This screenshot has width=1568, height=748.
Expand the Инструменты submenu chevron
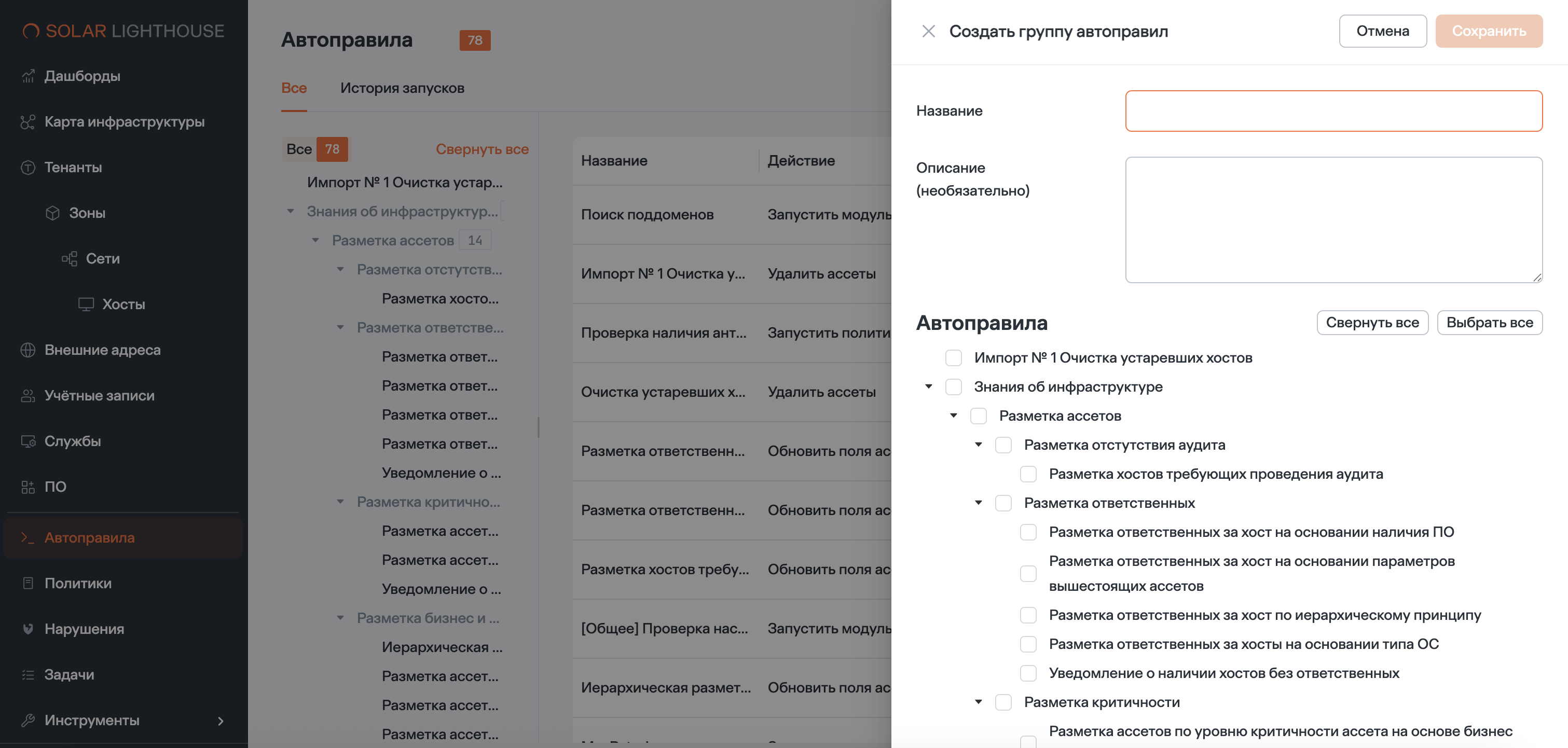coord(221,721)
